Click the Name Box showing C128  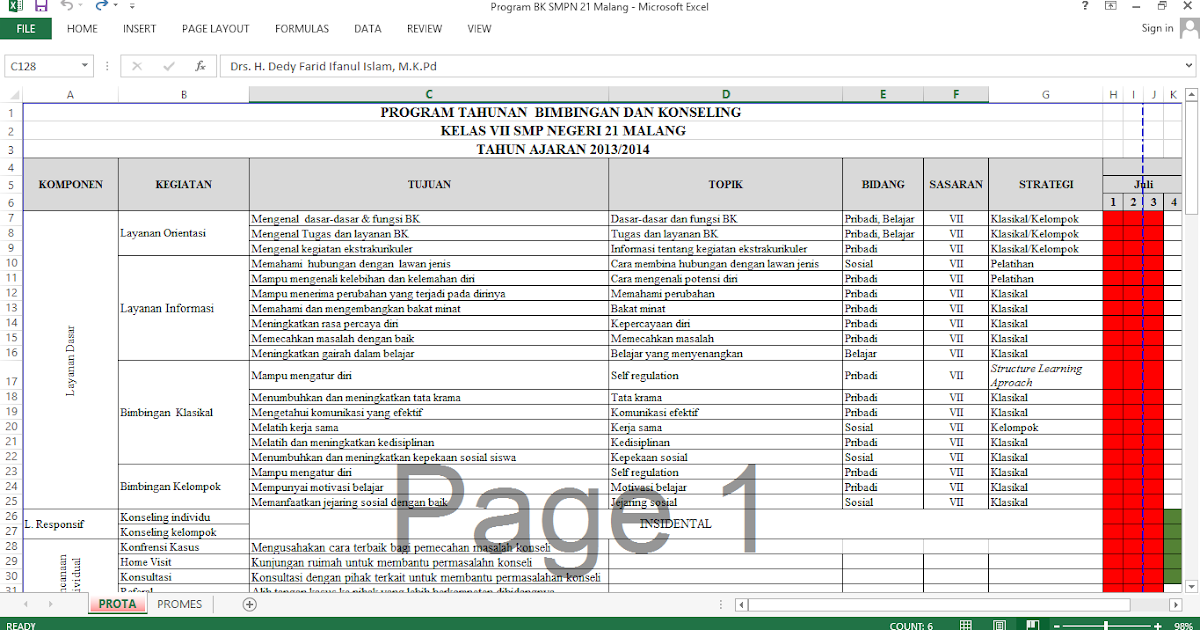tap(41, 67)
